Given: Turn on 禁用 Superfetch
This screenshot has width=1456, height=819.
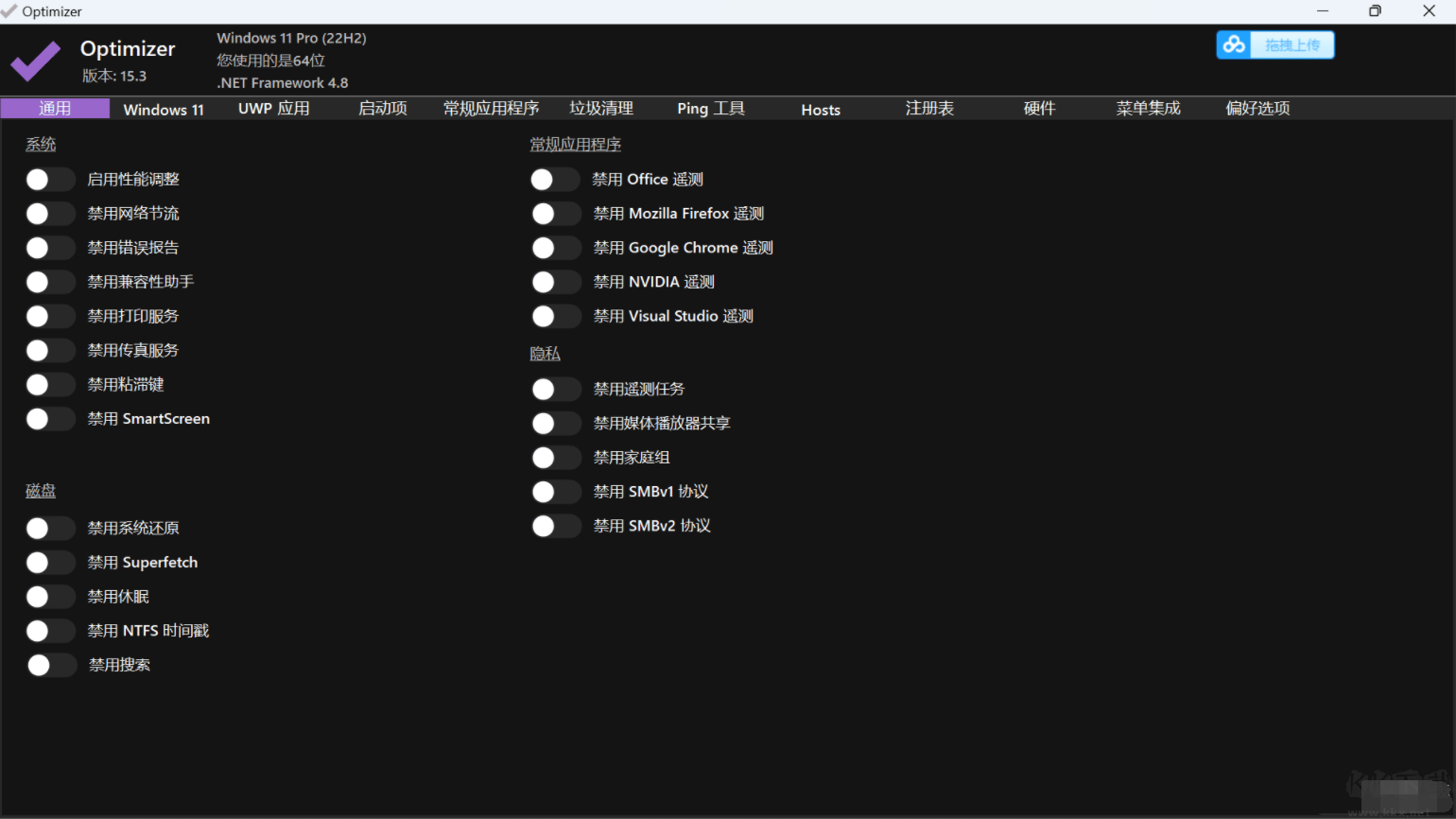Looking at the screenshot, I should [x=50, y=562].
